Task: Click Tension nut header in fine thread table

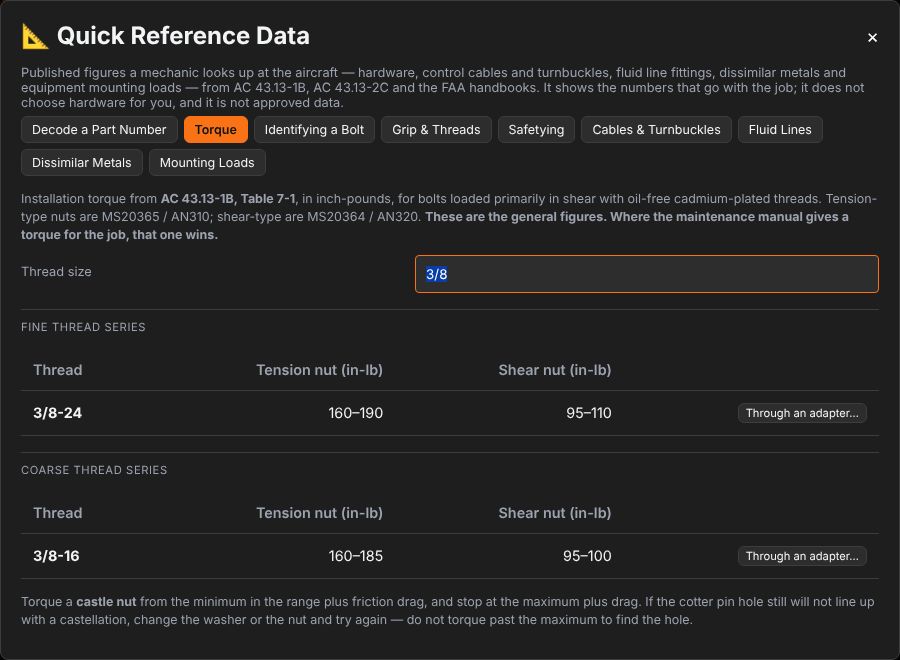Action: tap(319, 370)
